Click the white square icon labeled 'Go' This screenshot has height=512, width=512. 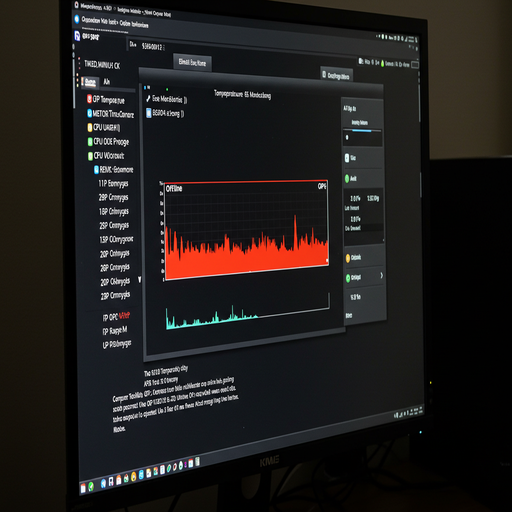347,158
